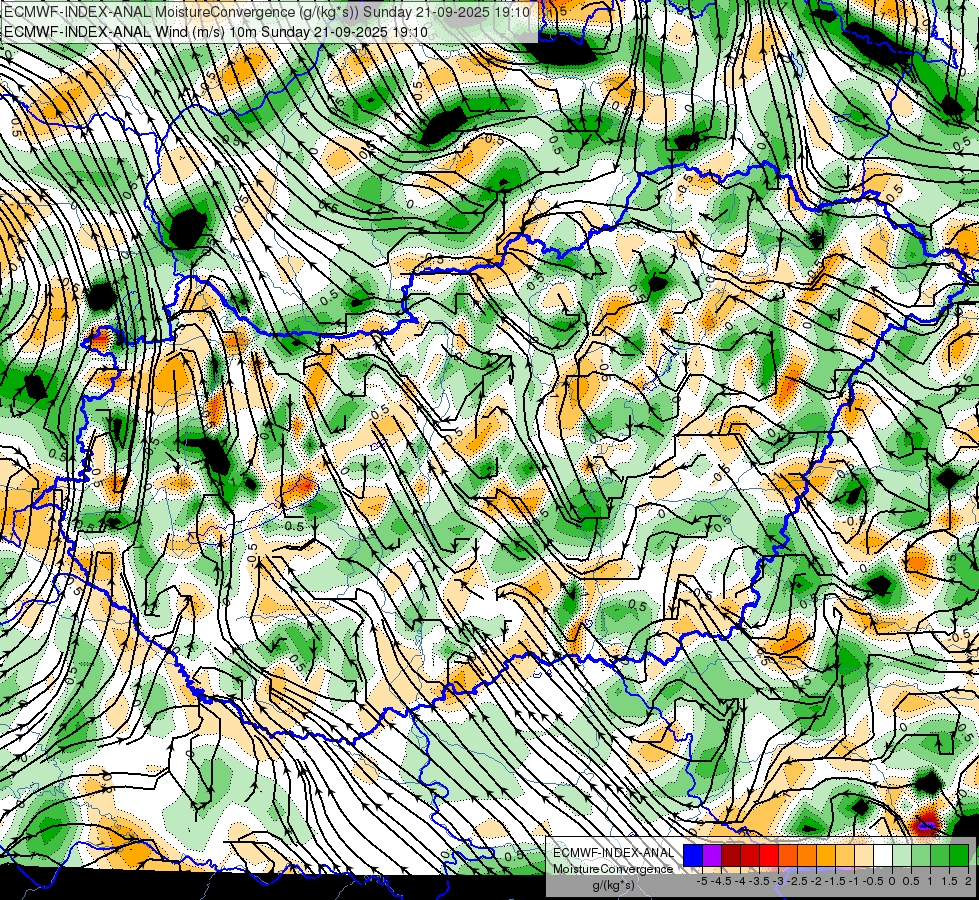Click the purple legend swatch between -5 and -4.5
The height and width of the screenshot is (900, 979).
click(x=712, y=855)
